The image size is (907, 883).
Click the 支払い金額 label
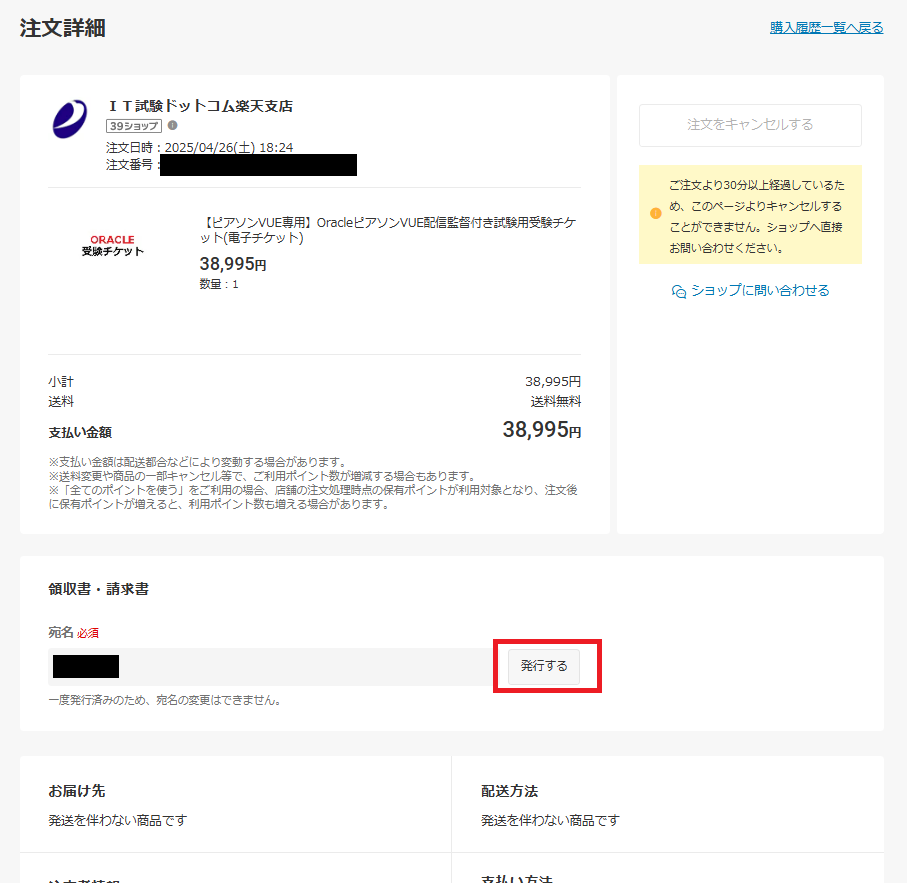click(80, 433)
